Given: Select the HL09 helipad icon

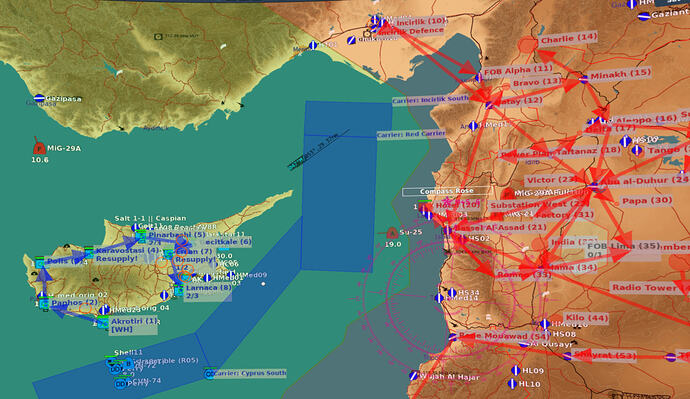Looking at the screenshot, I should tap(516, 370).
